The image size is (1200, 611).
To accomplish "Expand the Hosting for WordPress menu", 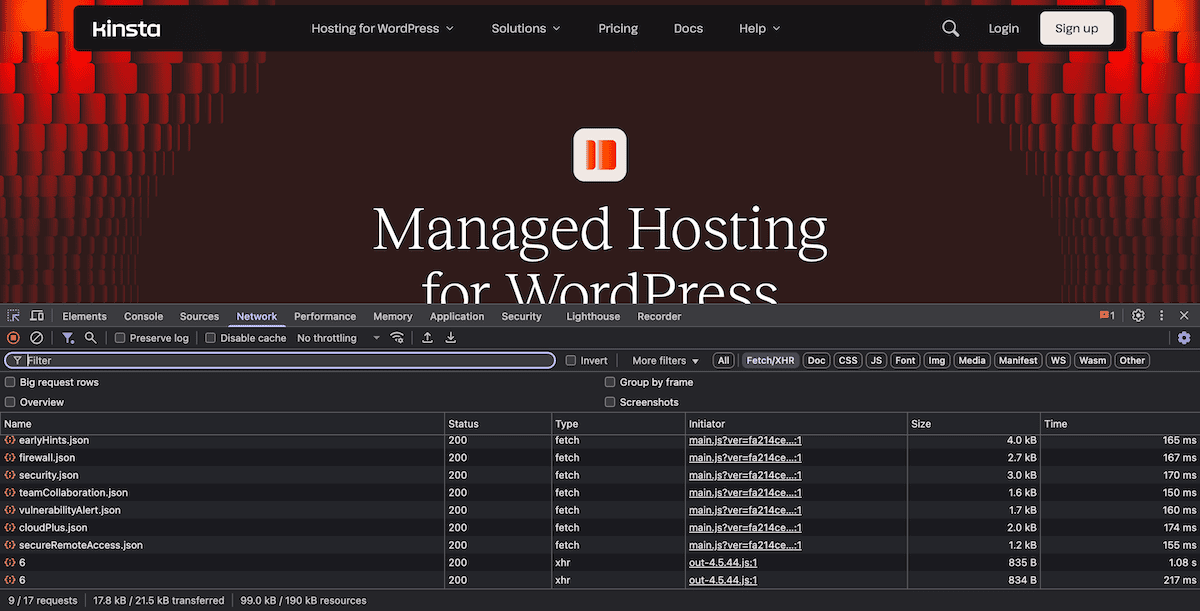I will tap(382, 28).
